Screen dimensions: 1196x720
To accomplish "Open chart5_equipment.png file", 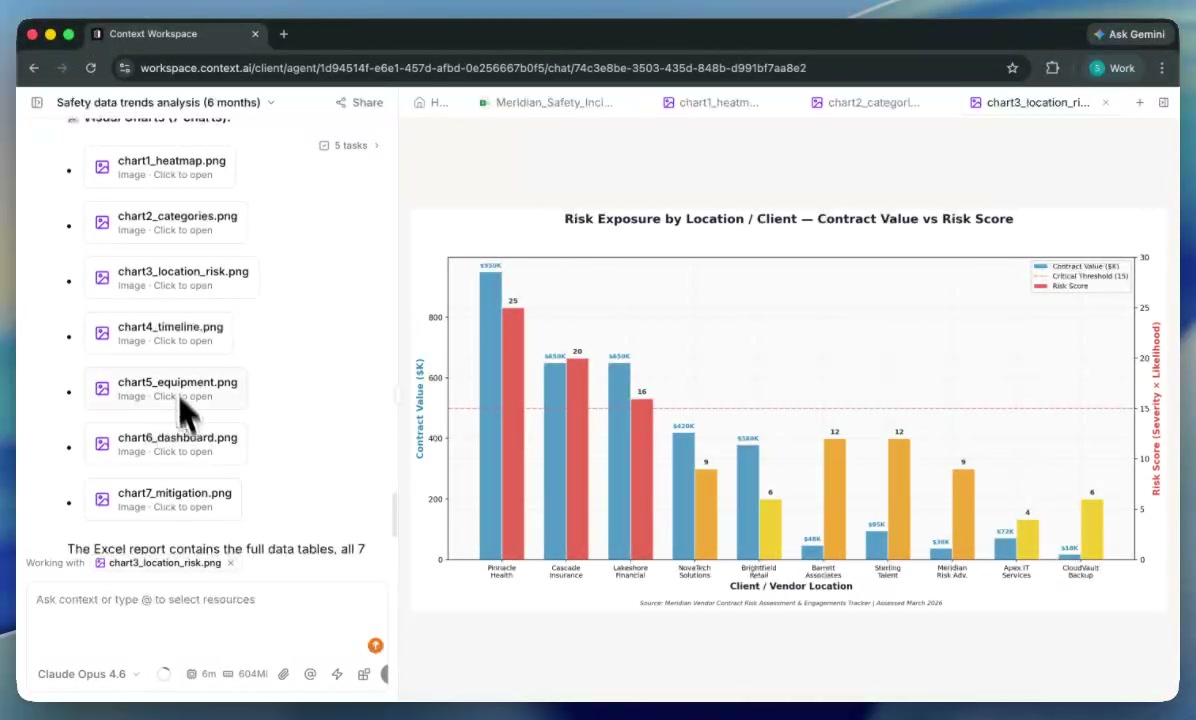I will pos(166,388).
